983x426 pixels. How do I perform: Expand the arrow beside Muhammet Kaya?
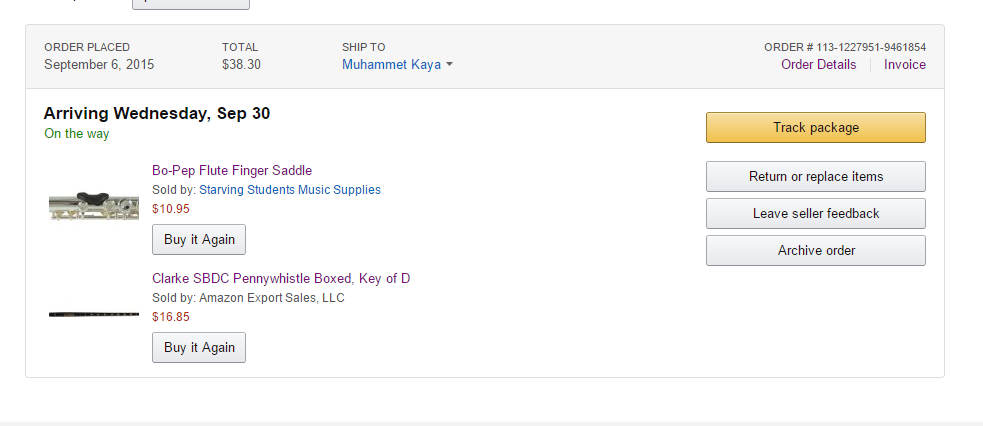click(449, 65)
